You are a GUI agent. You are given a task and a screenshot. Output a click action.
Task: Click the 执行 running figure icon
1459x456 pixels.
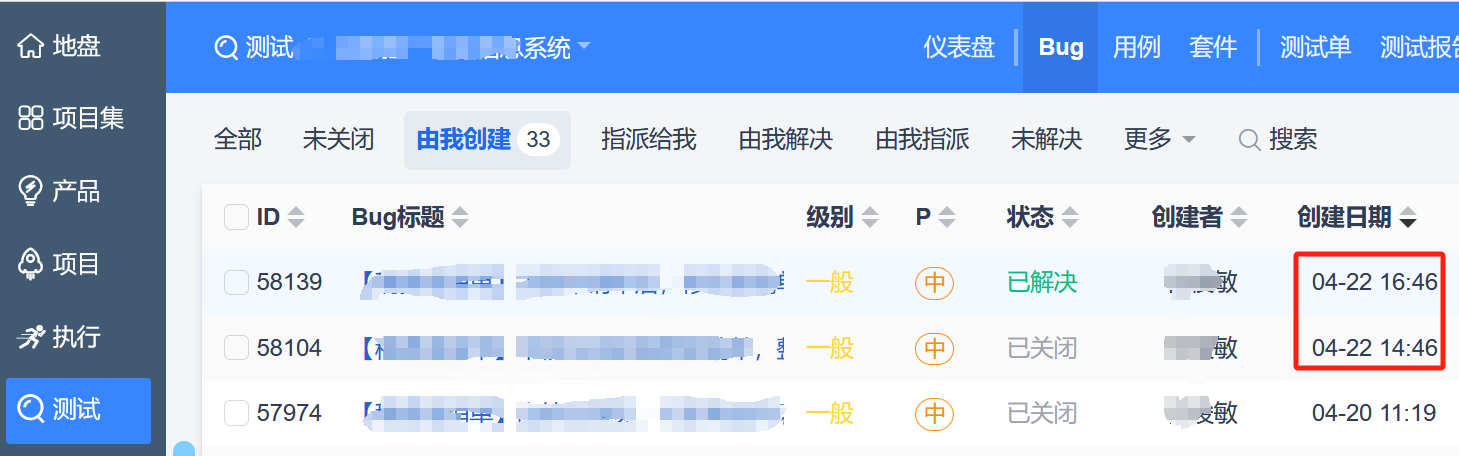[31, 337]
